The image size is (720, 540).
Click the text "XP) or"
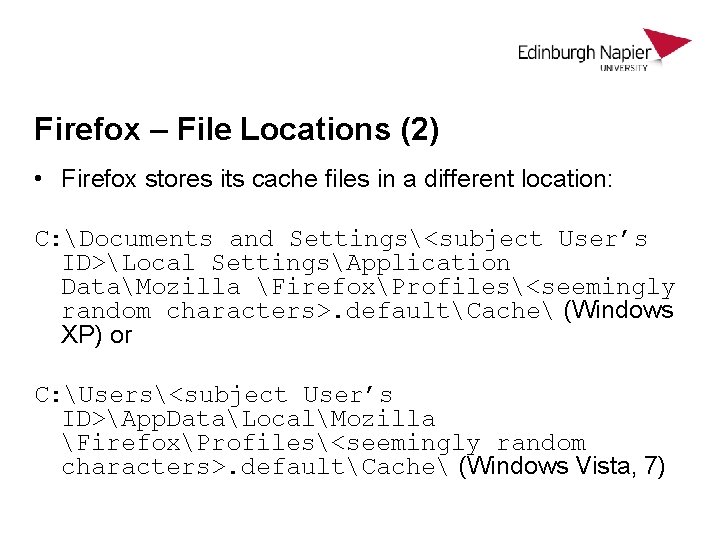[x=97, y=335]
